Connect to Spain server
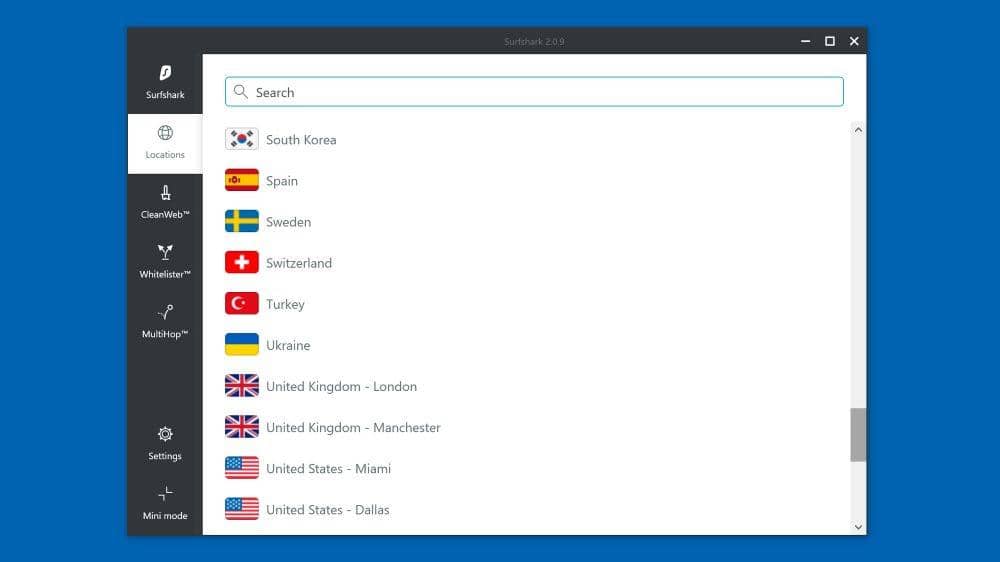The image size is (1000, 562). (282, 181)
